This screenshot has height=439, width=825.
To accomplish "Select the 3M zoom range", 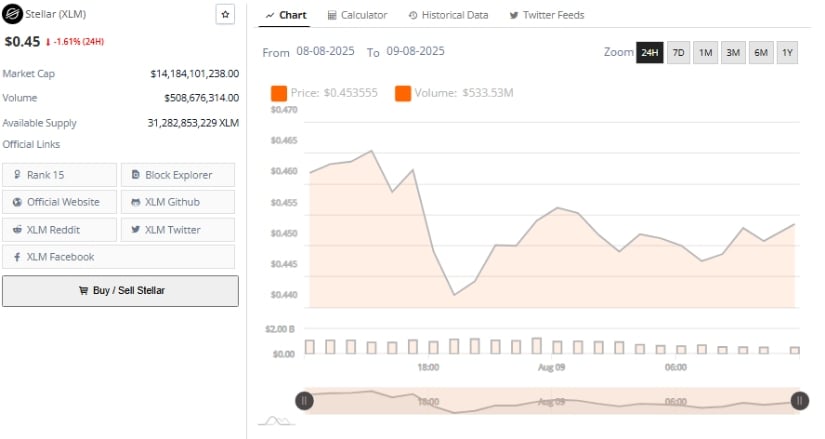I will pos(733,53).
